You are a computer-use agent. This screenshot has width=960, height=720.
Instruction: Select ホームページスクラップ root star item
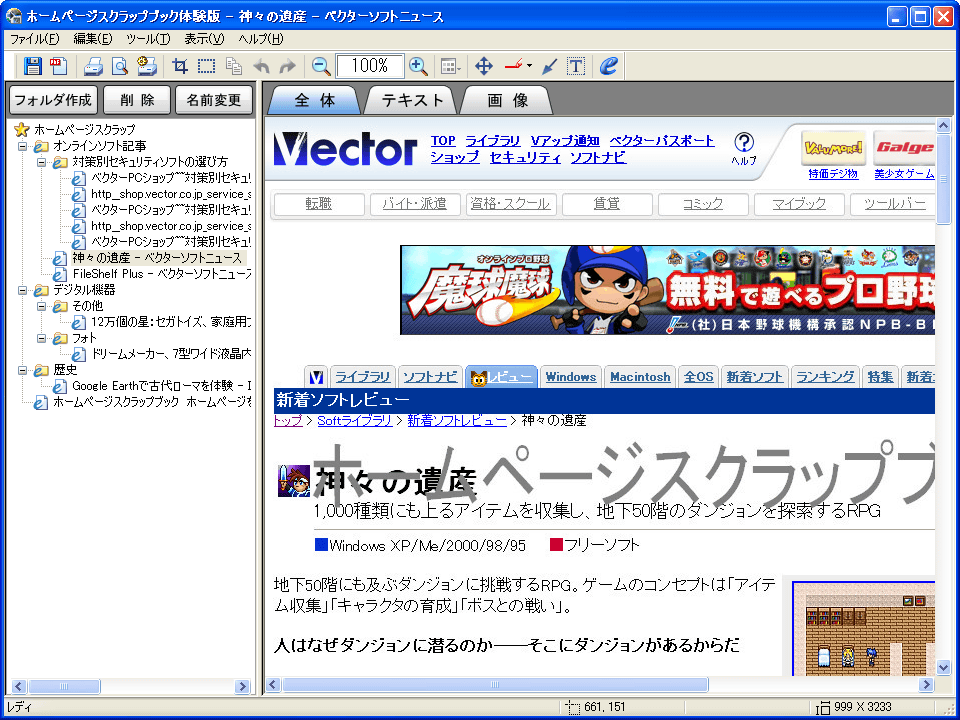coord(75,130)
